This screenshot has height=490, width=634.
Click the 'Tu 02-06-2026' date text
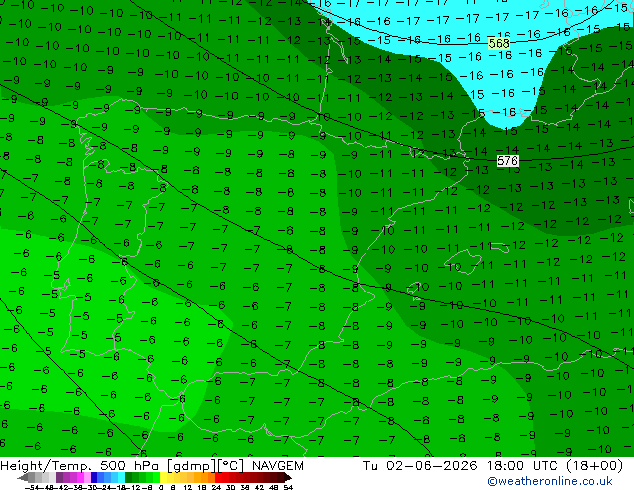pos(420,466)
